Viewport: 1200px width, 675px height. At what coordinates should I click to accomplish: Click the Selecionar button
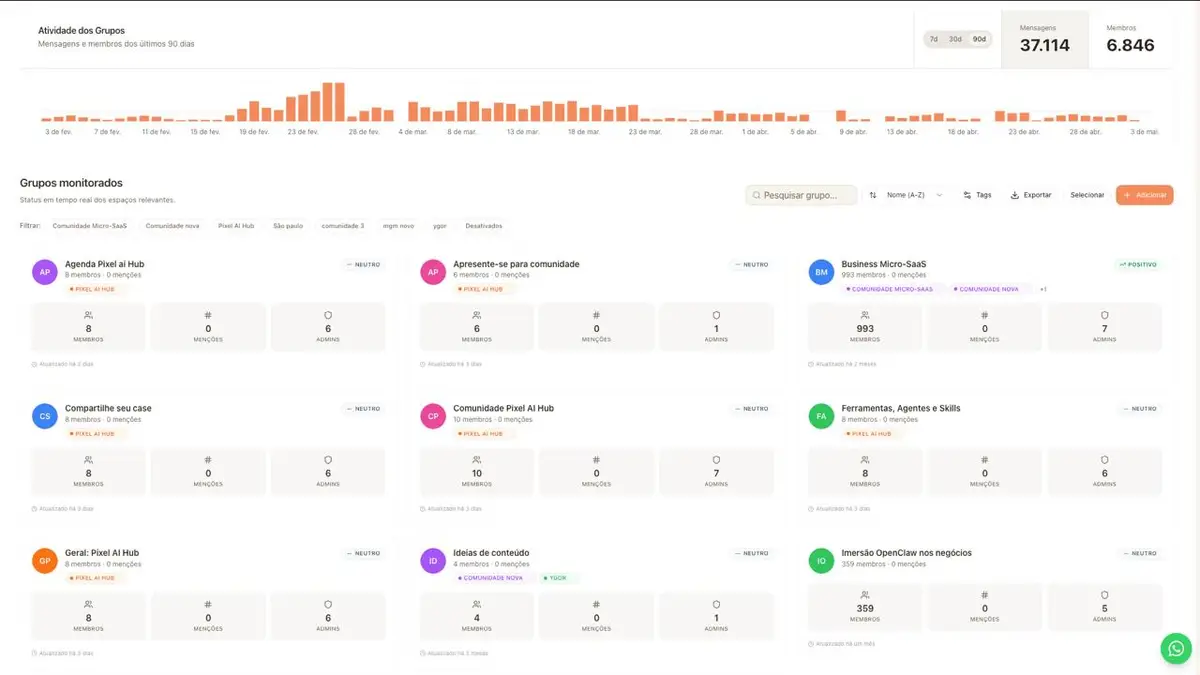tap(1087, 195)
